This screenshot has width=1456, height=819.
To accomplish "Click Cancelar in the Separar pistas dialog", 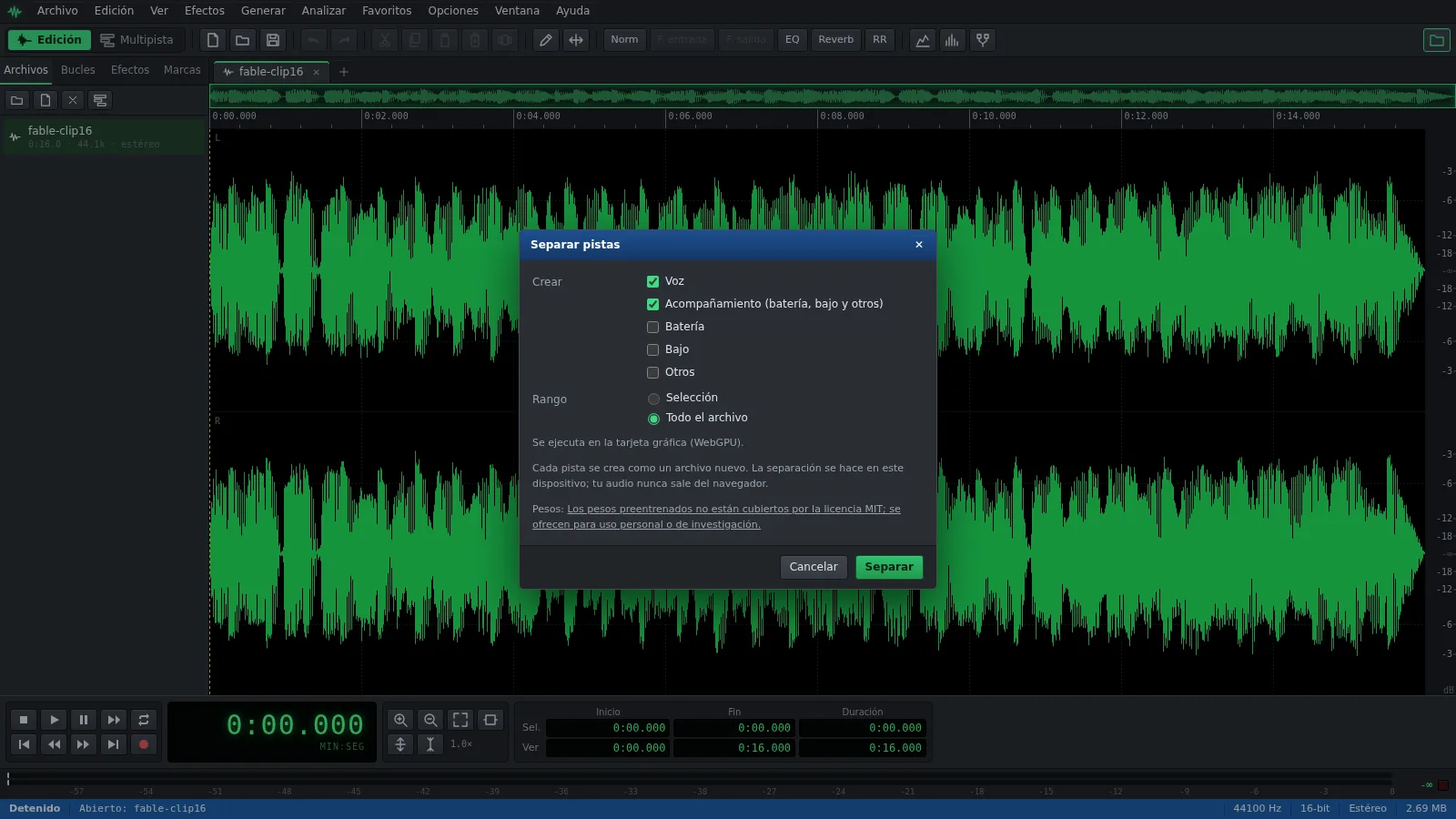I will coord(814,567).
